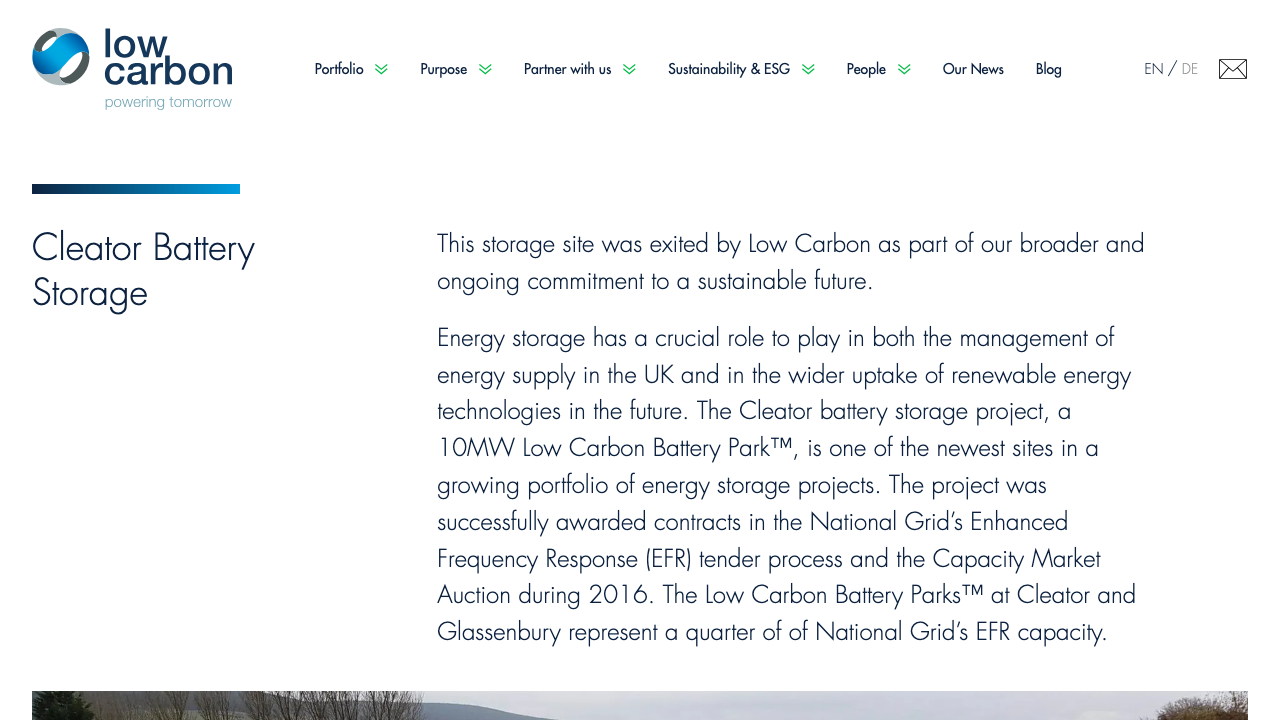Expand the Purpose dropdown chevron
Image resolution: width=1280 pixels, height=720 pixels.
(x=487, y=69)
